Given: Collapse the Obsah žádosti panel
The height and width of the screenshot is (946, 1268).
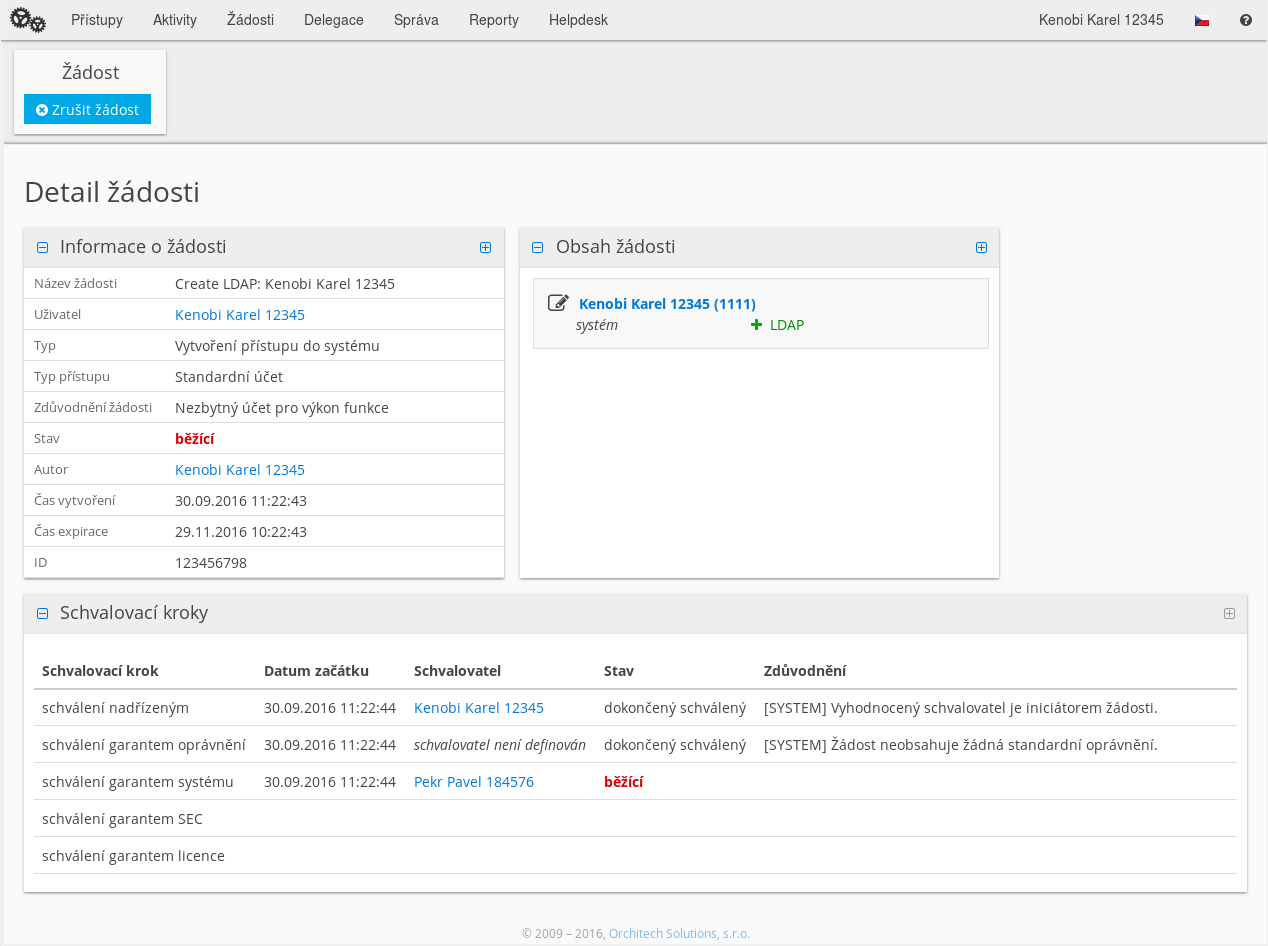Looking at the screenshot, I should [x=538, y=248].
